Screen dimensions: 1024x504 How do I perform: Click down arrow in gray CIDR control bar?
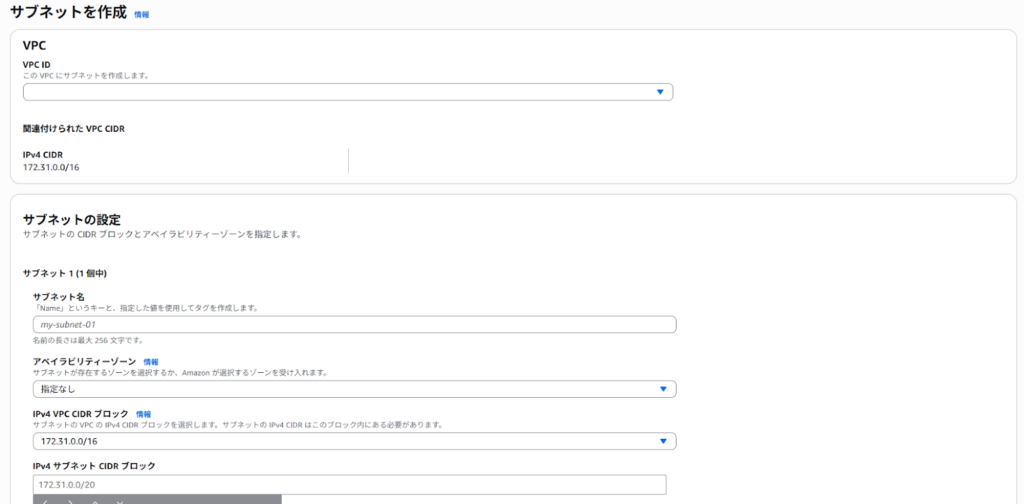[x=120, y=500]
